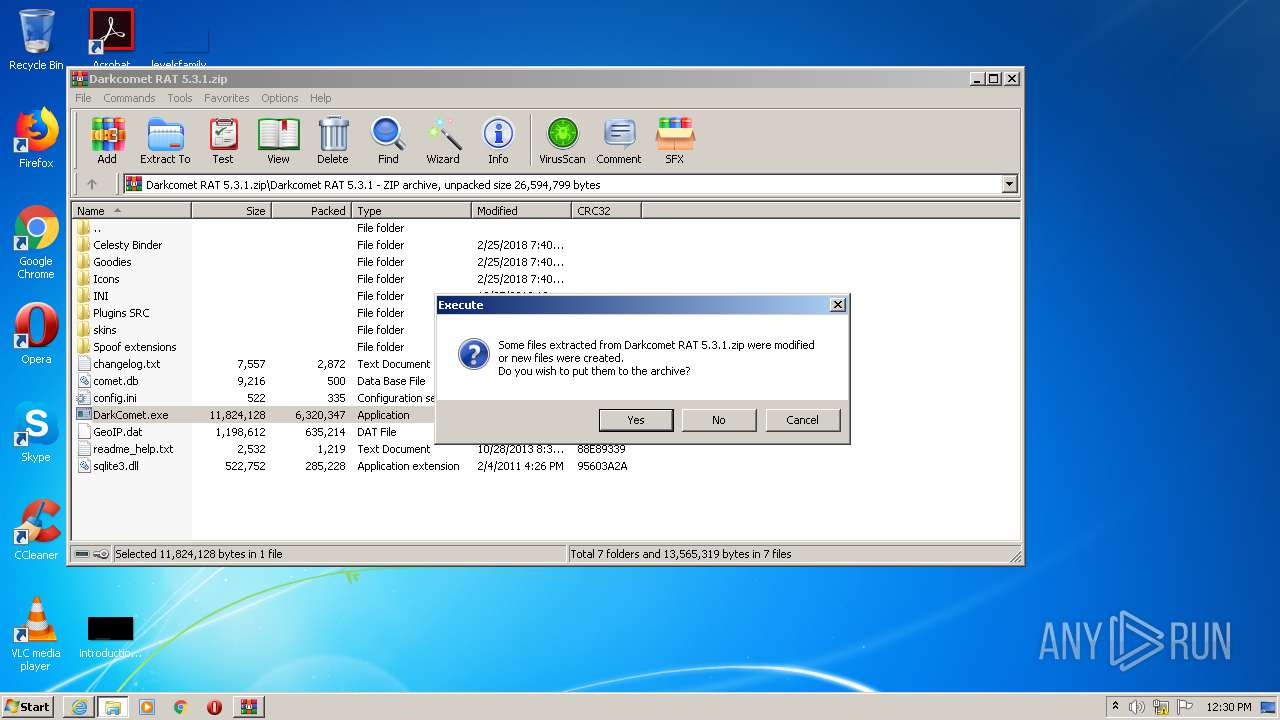This screenshot has width=1280, height=720.
Task: Open the Commands menu
Action: (129, 98)
